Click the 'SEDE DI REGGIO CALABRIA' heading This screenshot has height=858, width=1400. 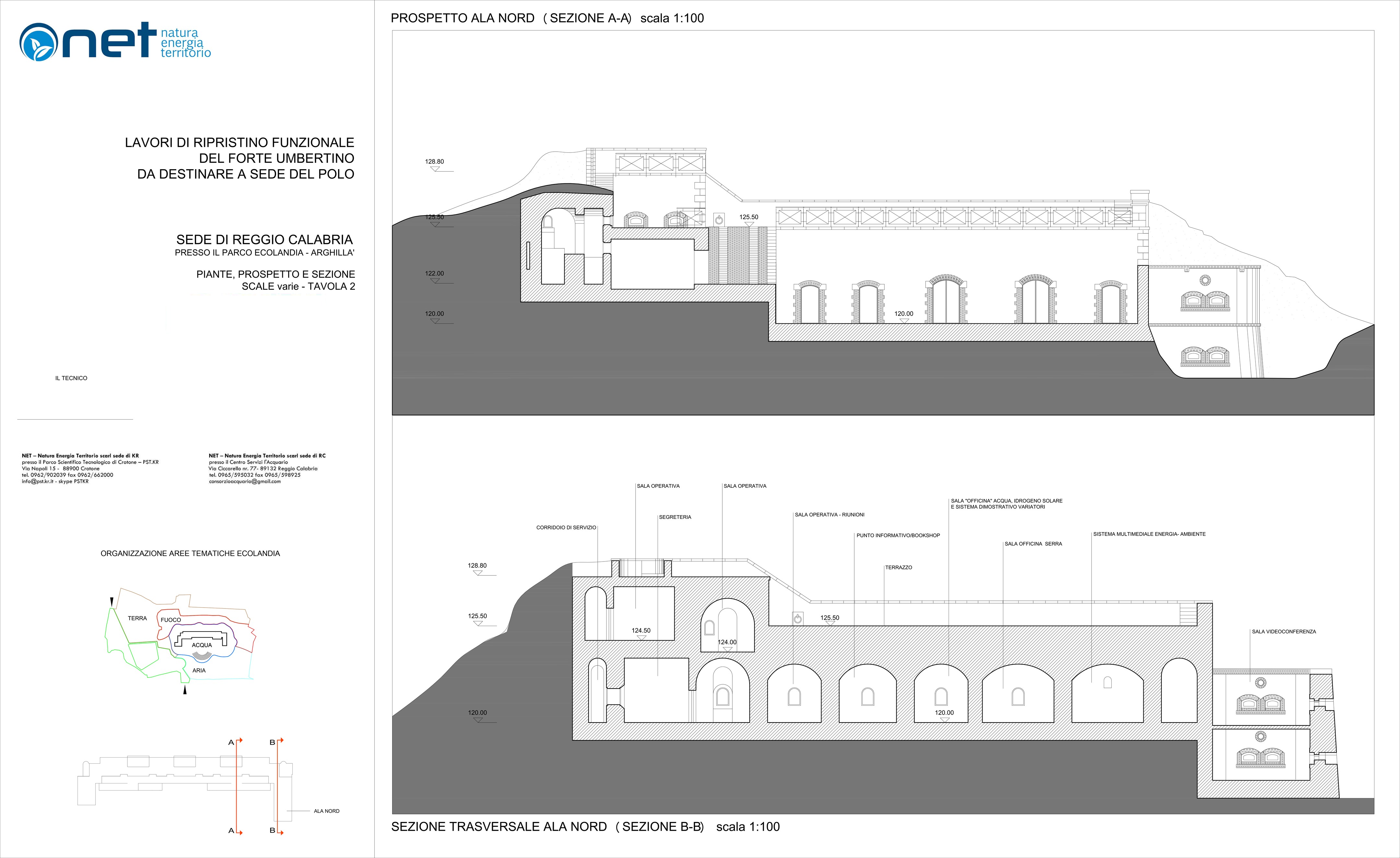click(265, 240)
